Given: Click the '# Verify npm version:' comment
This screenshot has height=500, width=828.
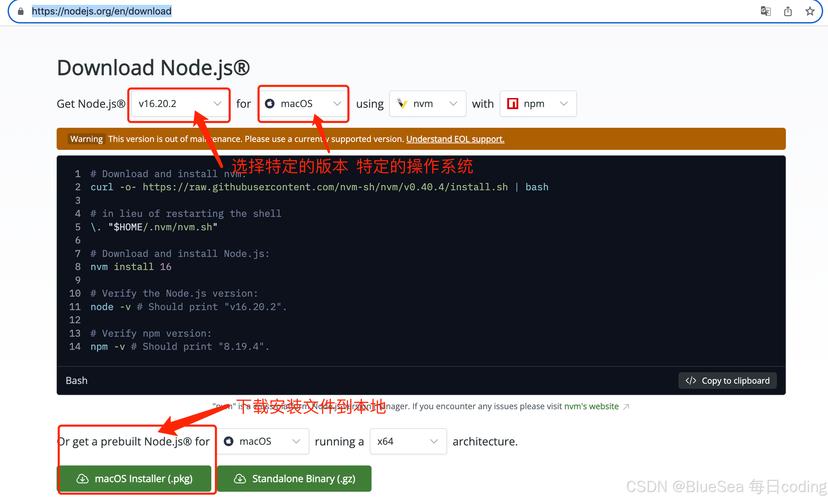Looking at the screenshot, I should tap(150, 334).
